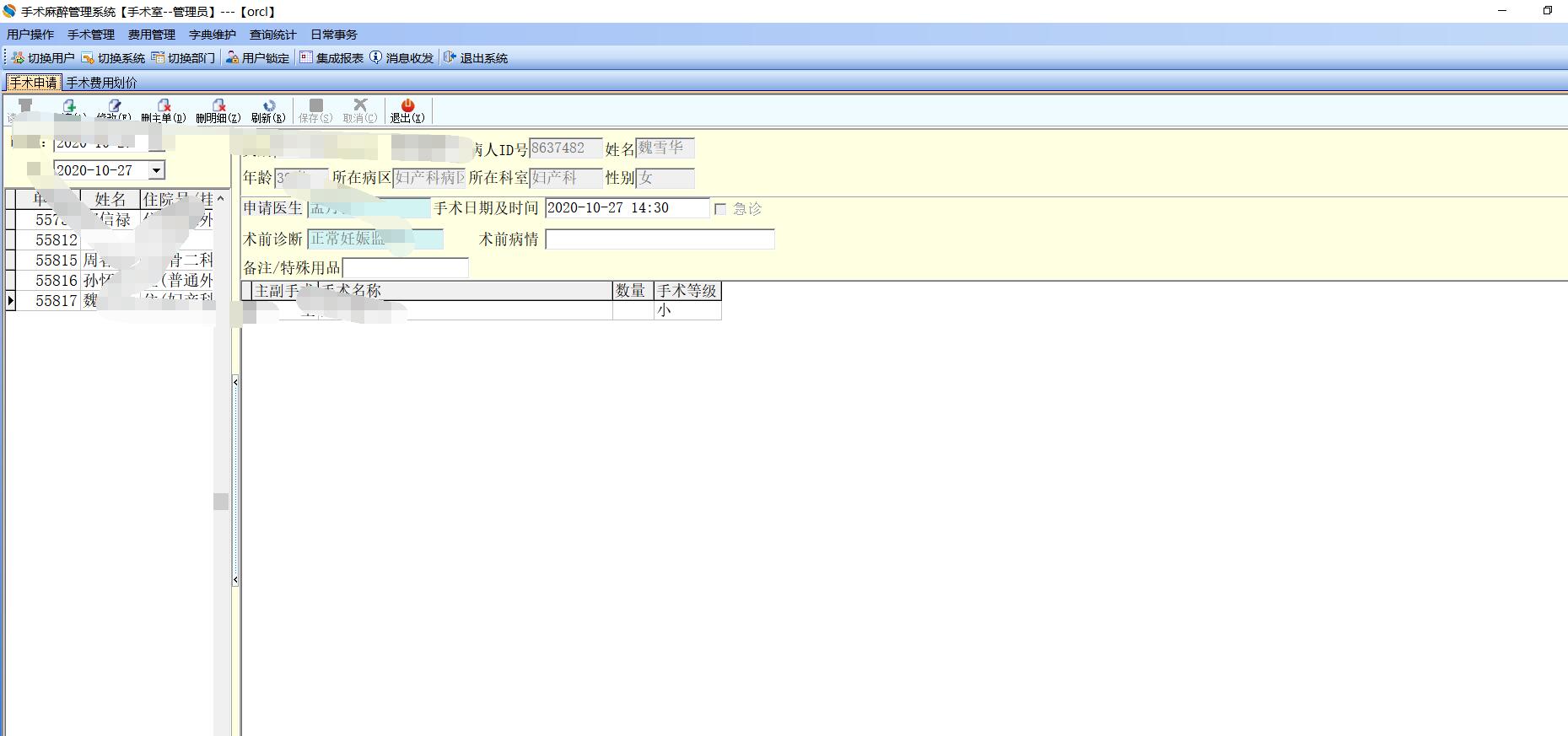Click the 切换用户 toolbar icon
This screenshot has width=1568, height=736.
(18, 57)
